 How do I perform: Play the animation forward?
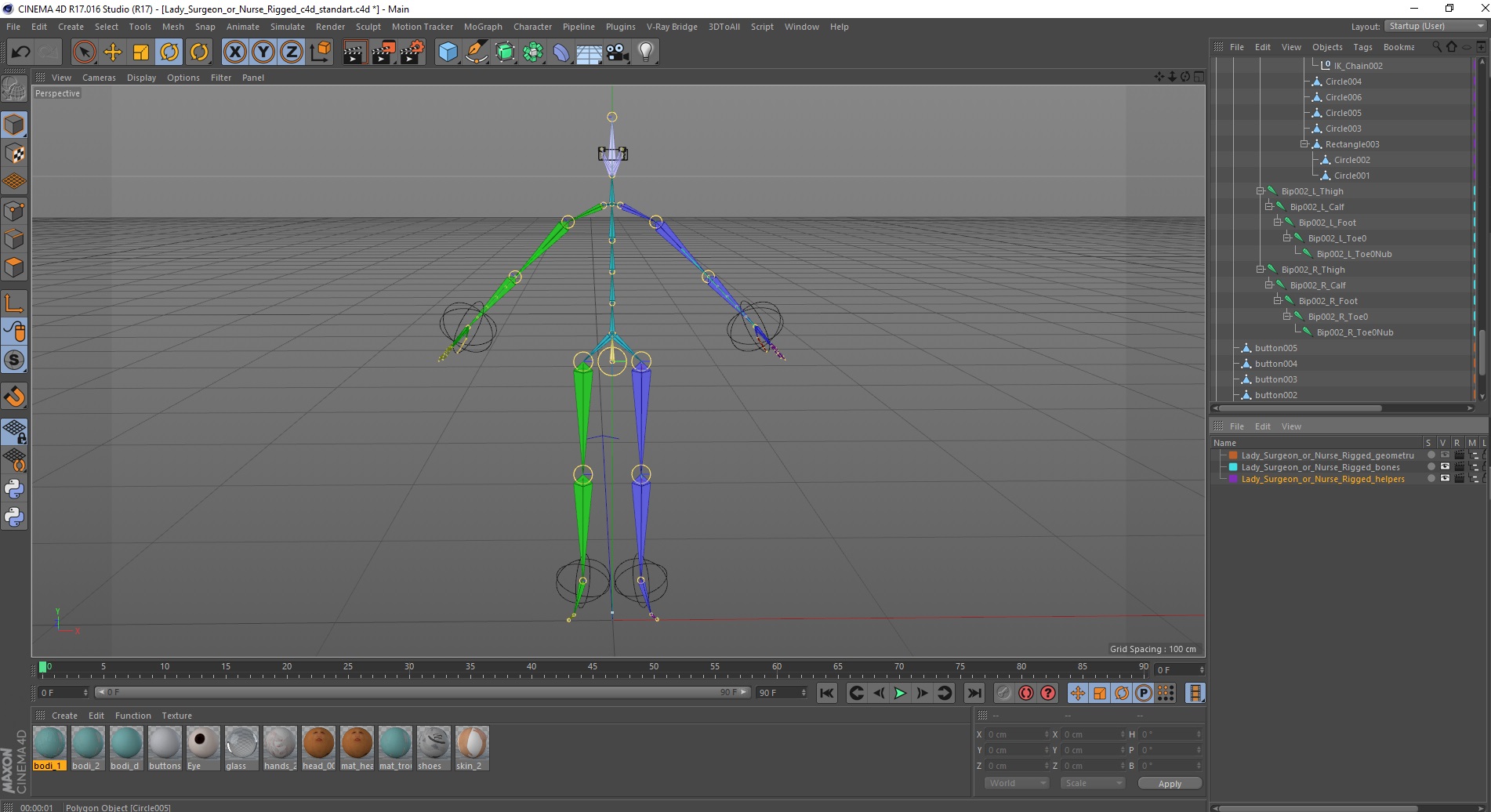point(900,693)
